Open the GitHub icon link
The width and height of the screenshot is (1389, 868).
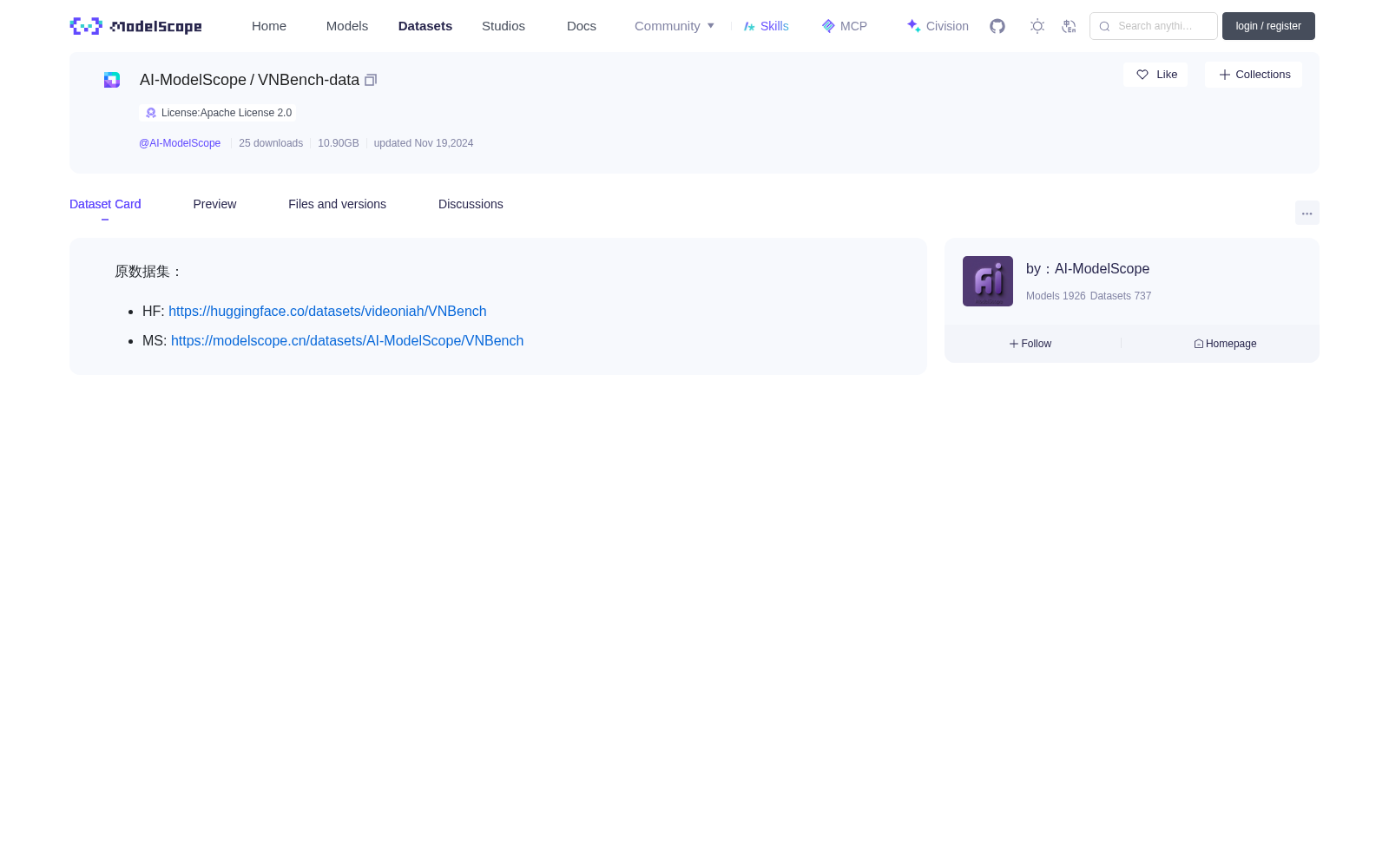click(997, 26)
